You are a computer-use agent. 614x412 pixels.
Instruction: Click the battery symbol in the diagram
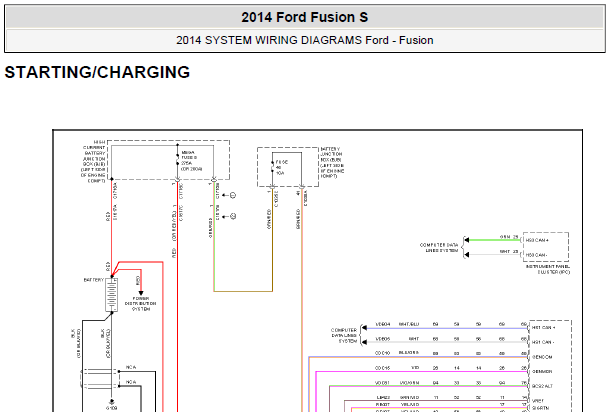[112, 295]
